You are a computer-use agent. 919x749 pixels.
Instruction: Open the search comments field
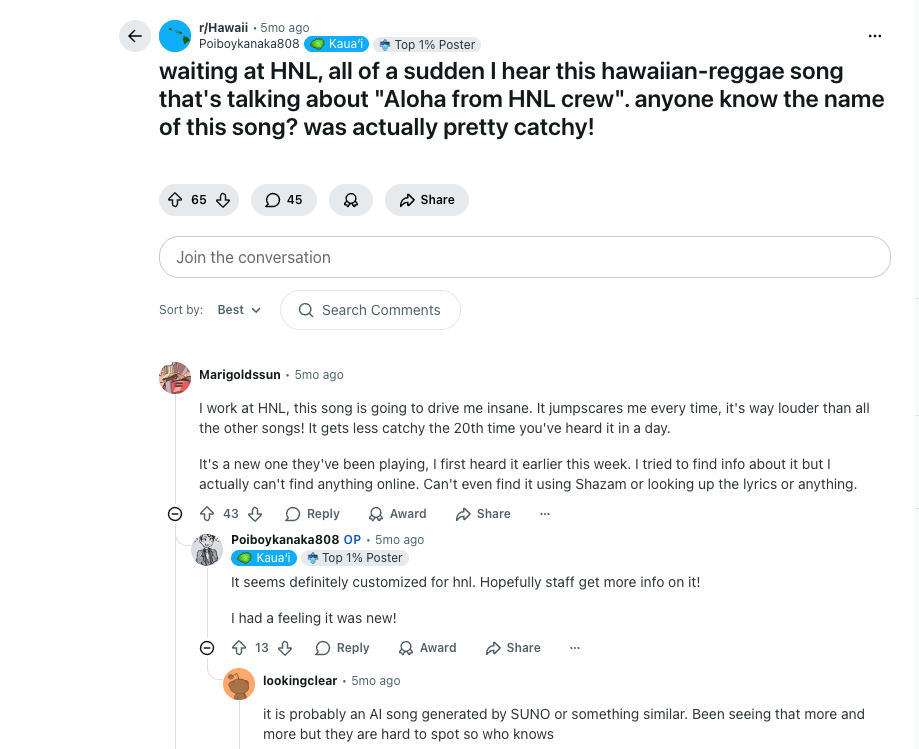[x=370, y=310]
